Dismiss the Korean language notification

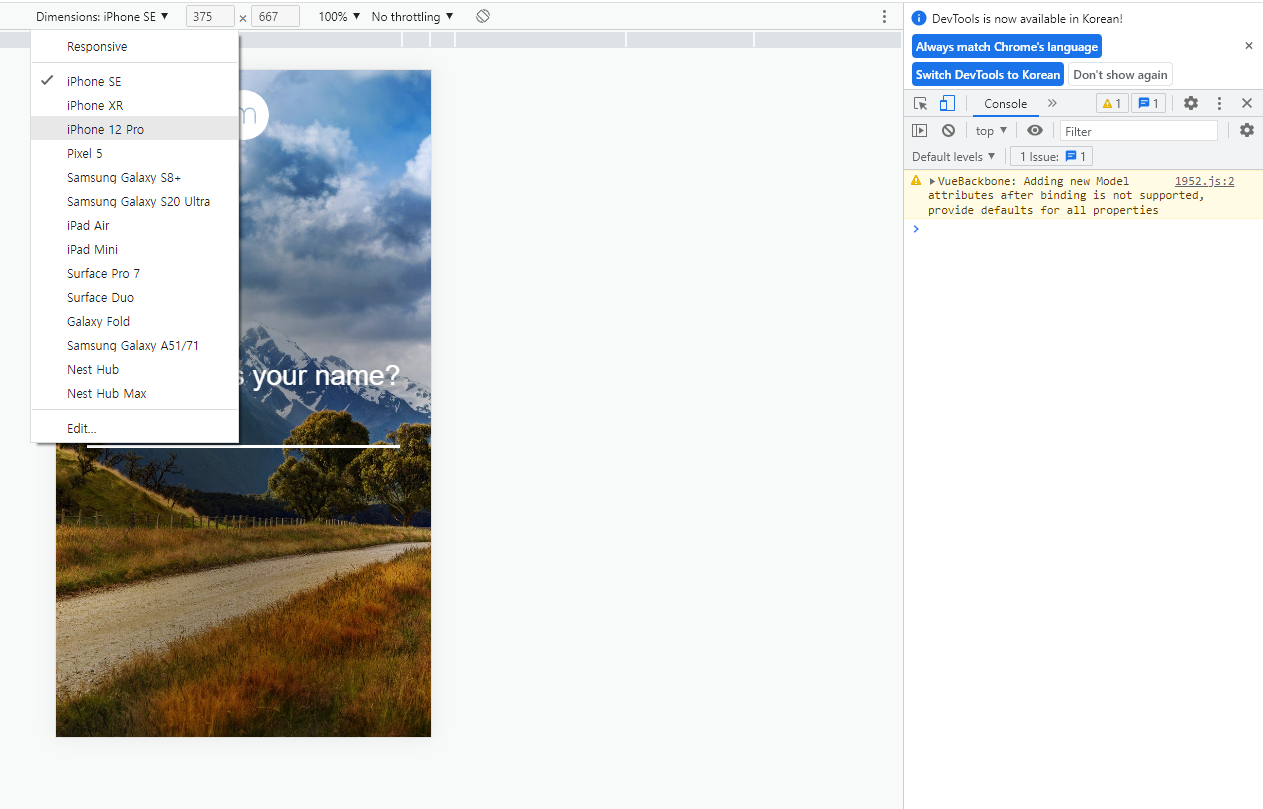[x=1249, y=46]
